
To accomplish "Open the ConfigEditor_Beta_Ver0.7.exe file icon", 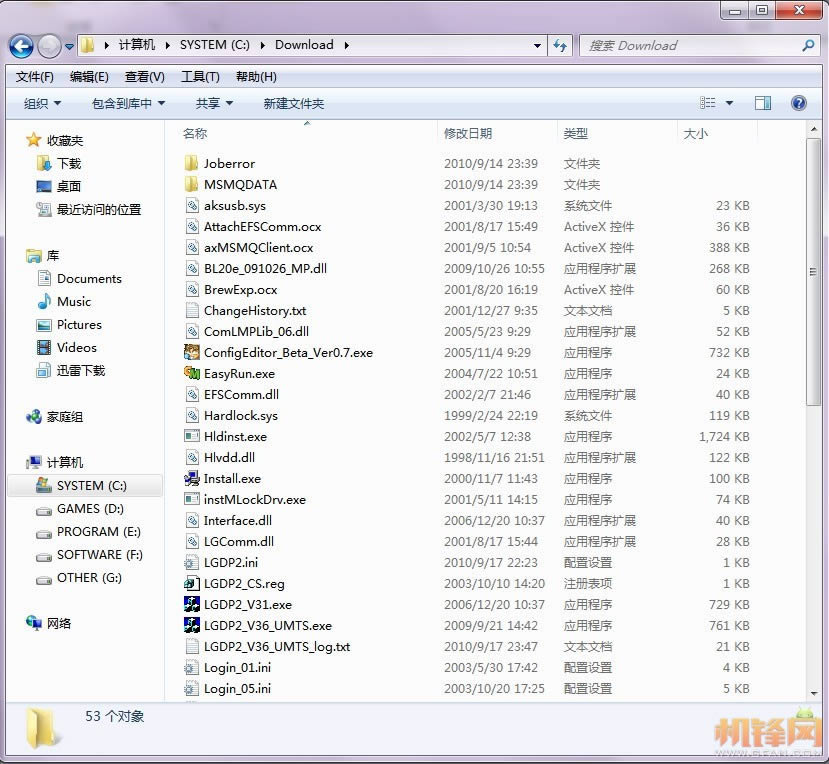I will 193,352.
